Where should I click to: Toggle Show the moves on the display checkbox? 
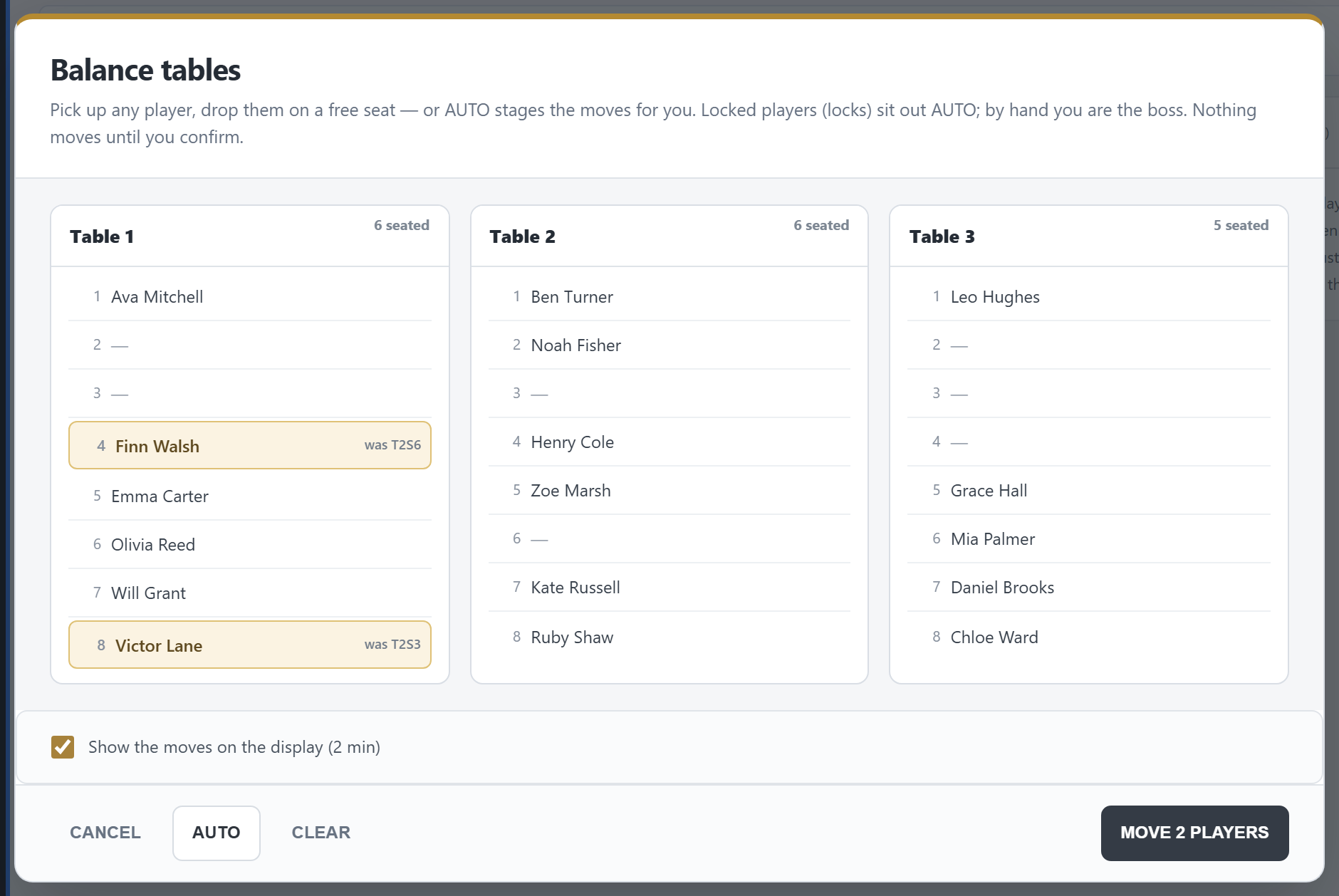(63, 747)
